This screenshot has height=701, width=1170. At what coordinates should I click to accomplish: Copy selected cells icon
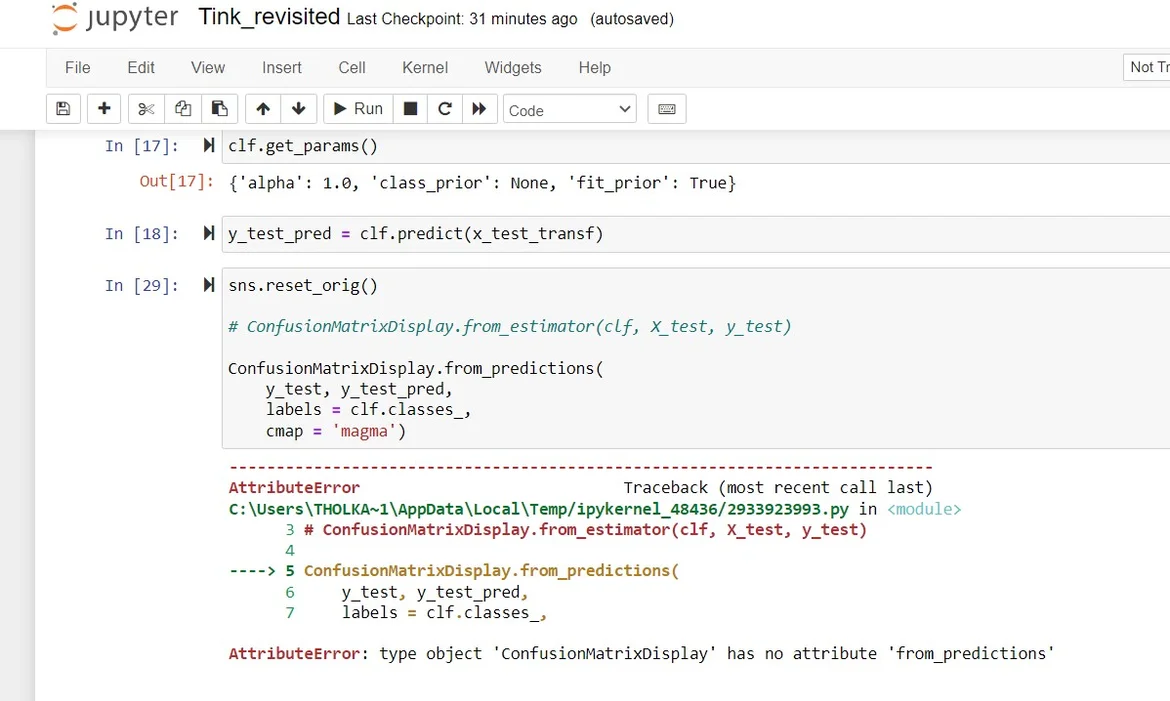click(x=182, y=109)
